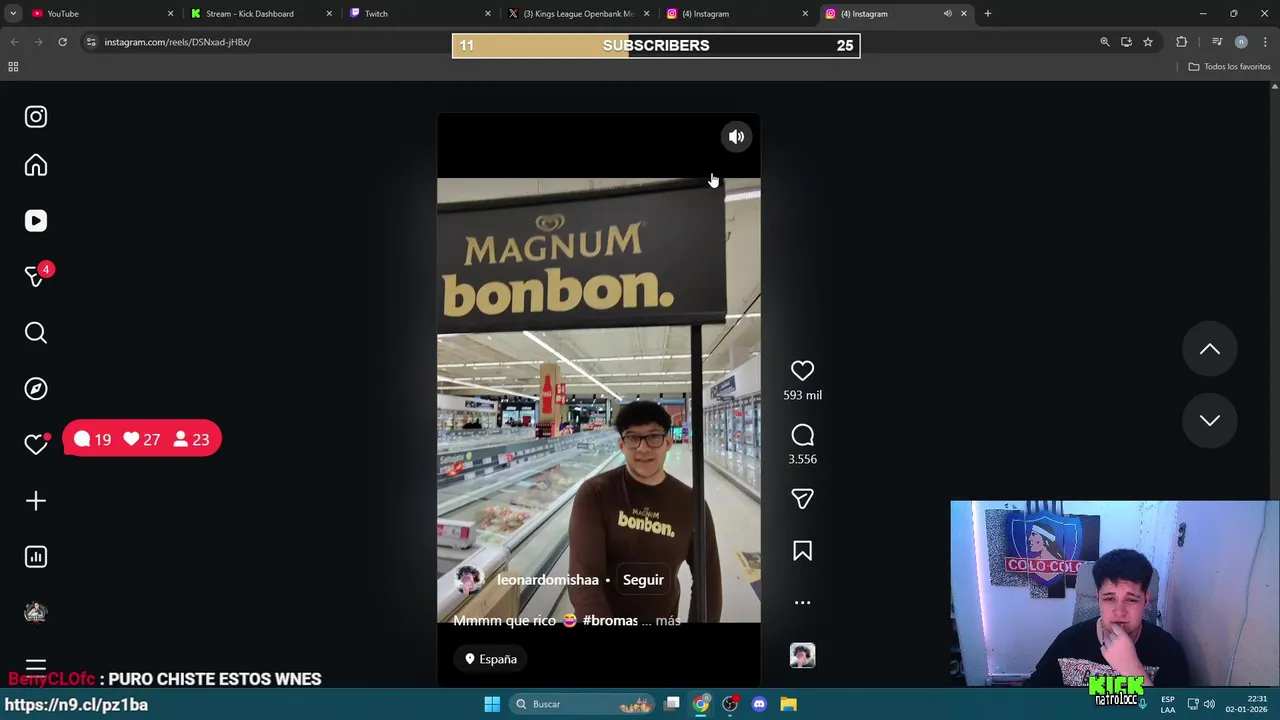Image resolution: width=1280 pixels, height=720 pixels.
Task: Go to previous reel with up chevron
Action: tap(1210, 349)
